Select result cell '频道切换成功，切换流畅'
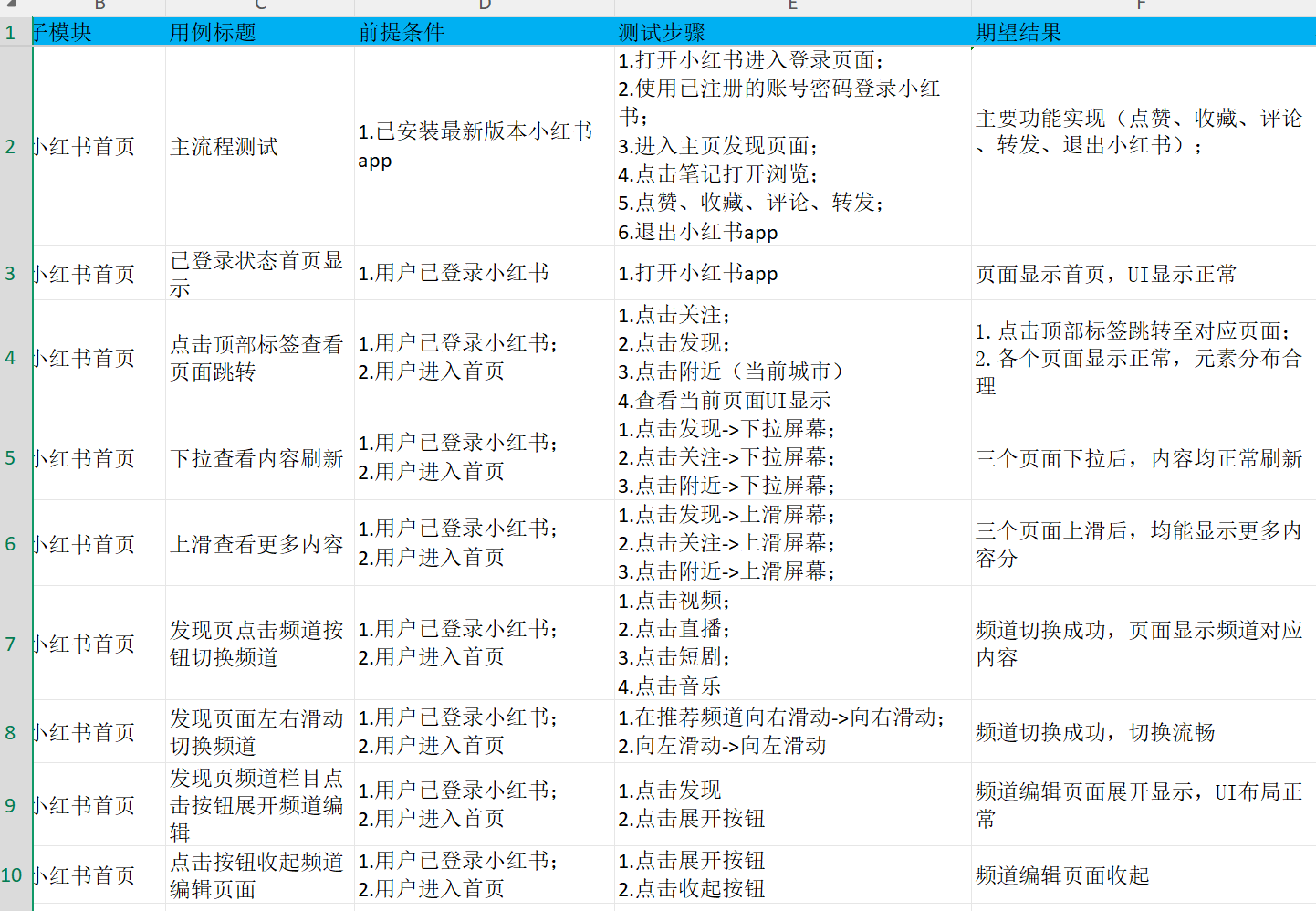Screen dimensions: 1316x911 pyautogui.click(x=1143, y=732)
